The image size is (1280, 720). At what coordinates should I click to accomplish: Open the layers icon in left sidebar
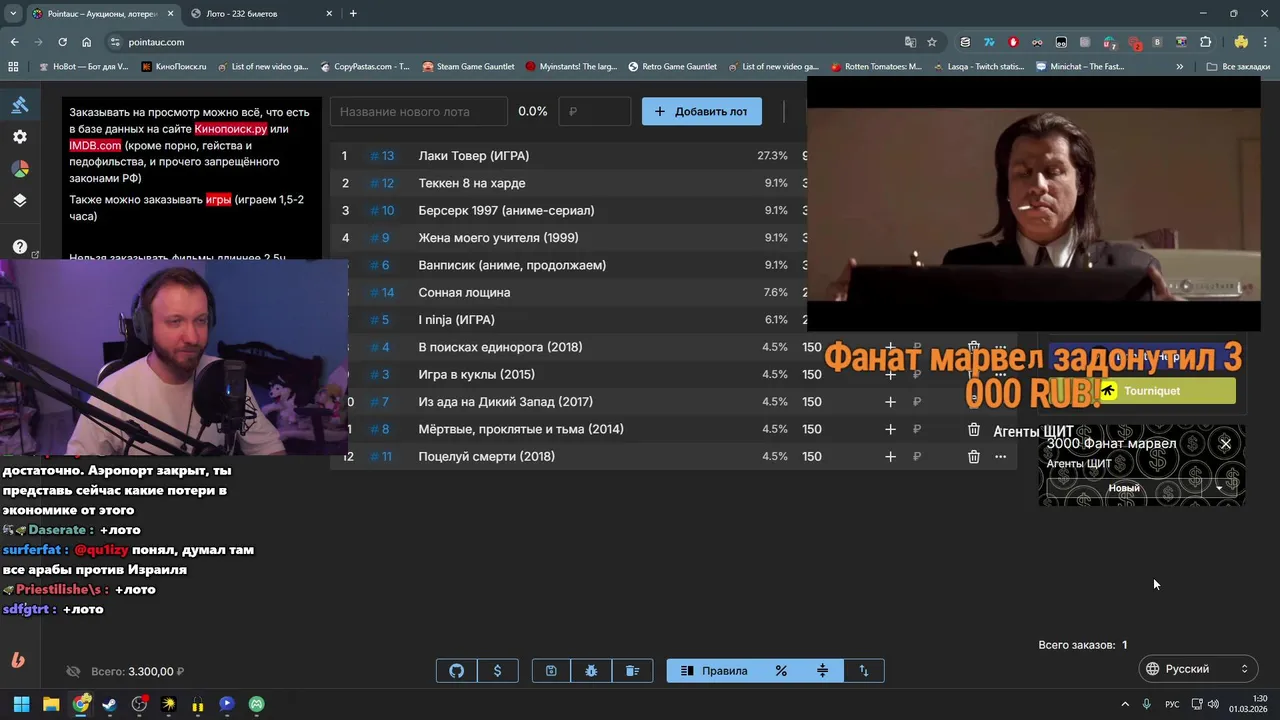tap(20, 200)
